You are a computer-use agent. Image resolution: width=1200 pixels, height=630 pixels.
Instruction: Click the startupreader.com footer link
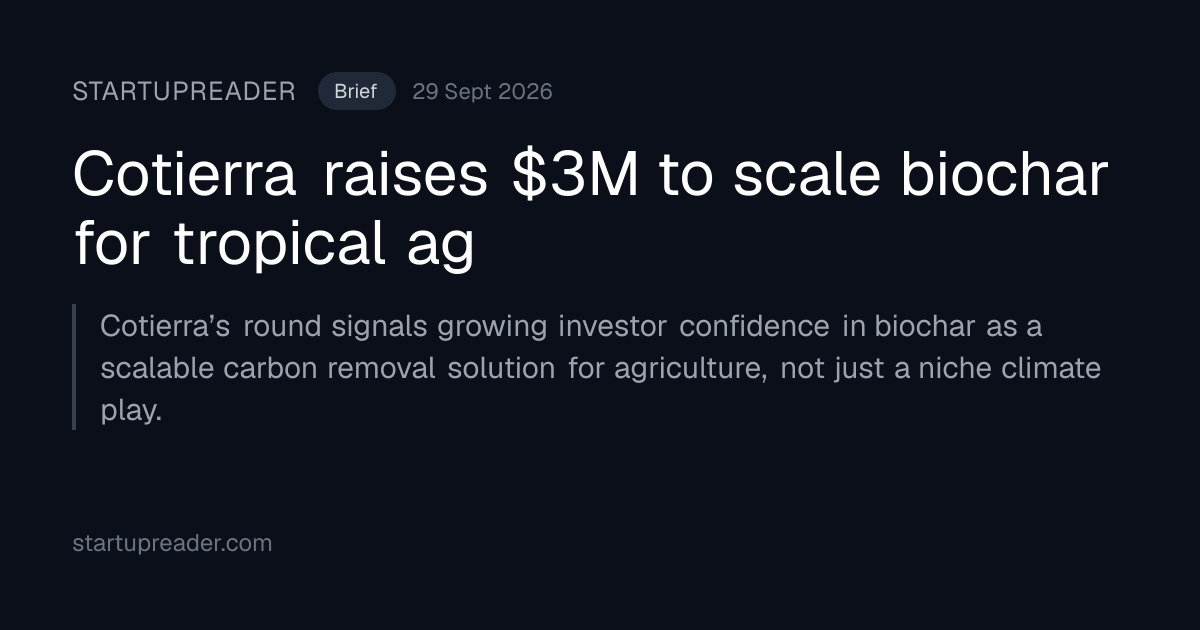click(x=172, y=543)
